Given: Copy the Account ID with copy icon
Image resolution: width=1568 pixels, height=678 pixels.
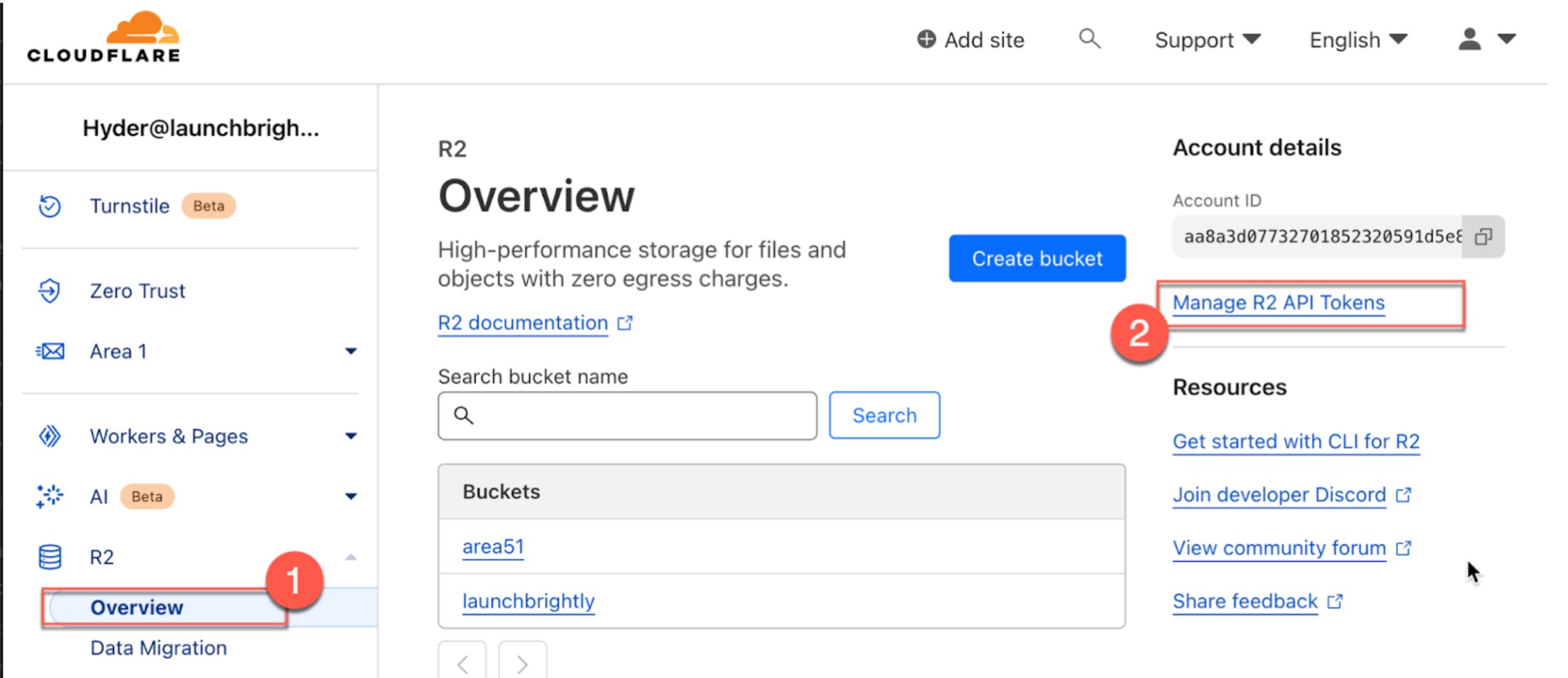Looking at the screenshot, I should (x=1483, y=237).
